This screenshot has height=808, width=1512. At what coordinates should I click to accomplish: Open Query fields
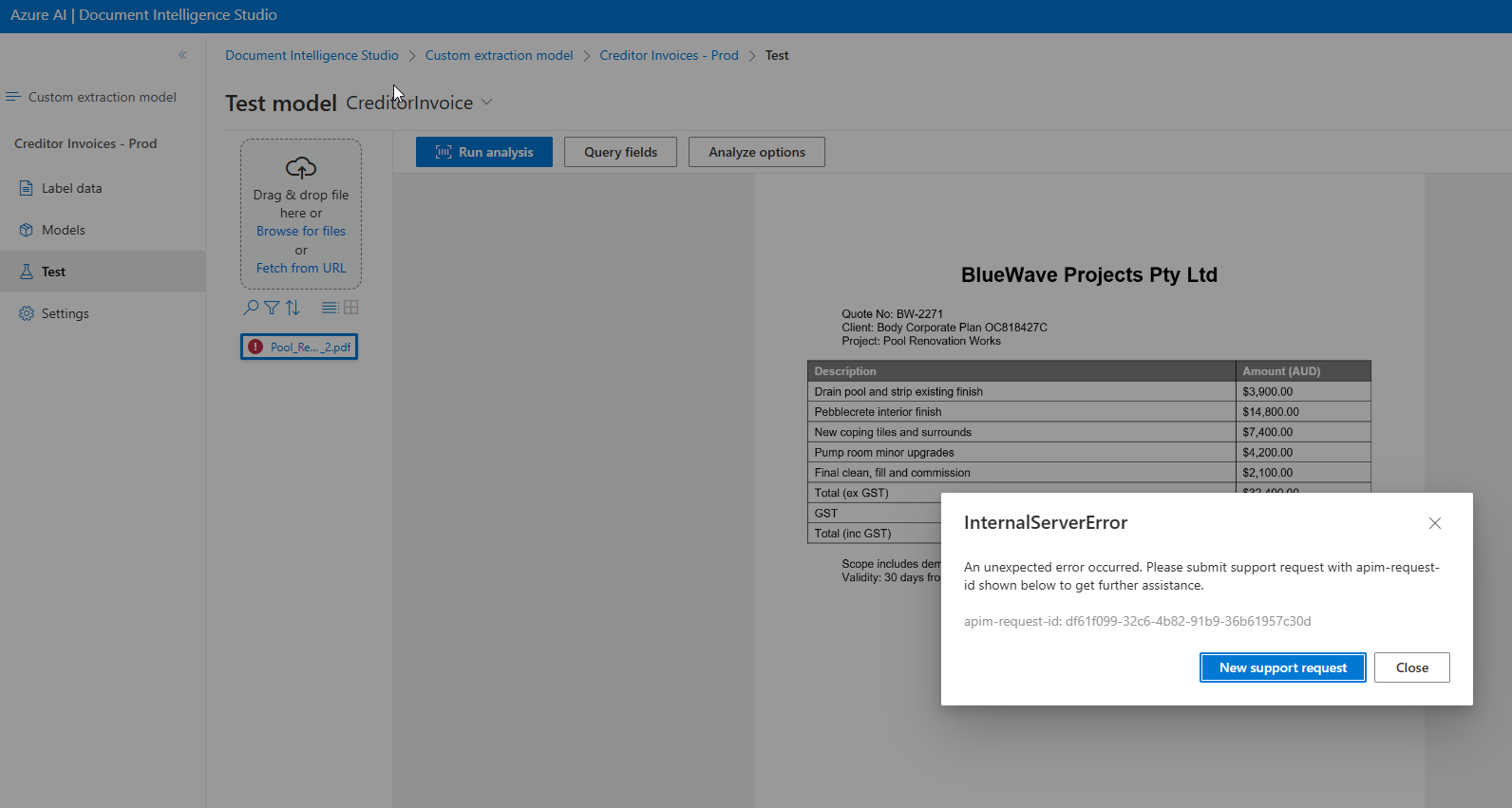tap(620, 152)
